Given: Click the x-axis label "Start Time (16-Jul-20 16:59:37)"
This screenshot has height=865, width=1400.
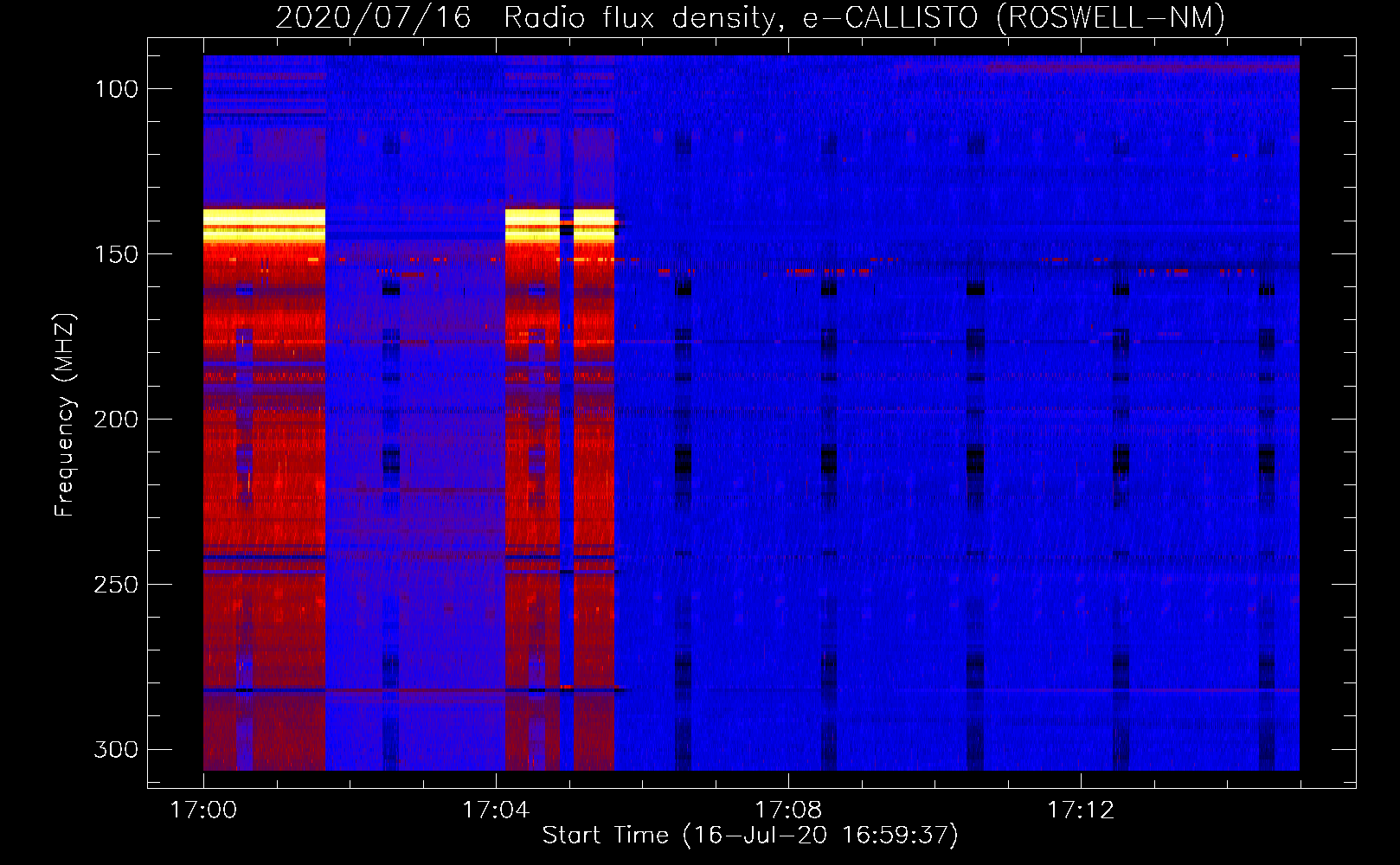Looking at the screenshot, I should pos(750,836).
